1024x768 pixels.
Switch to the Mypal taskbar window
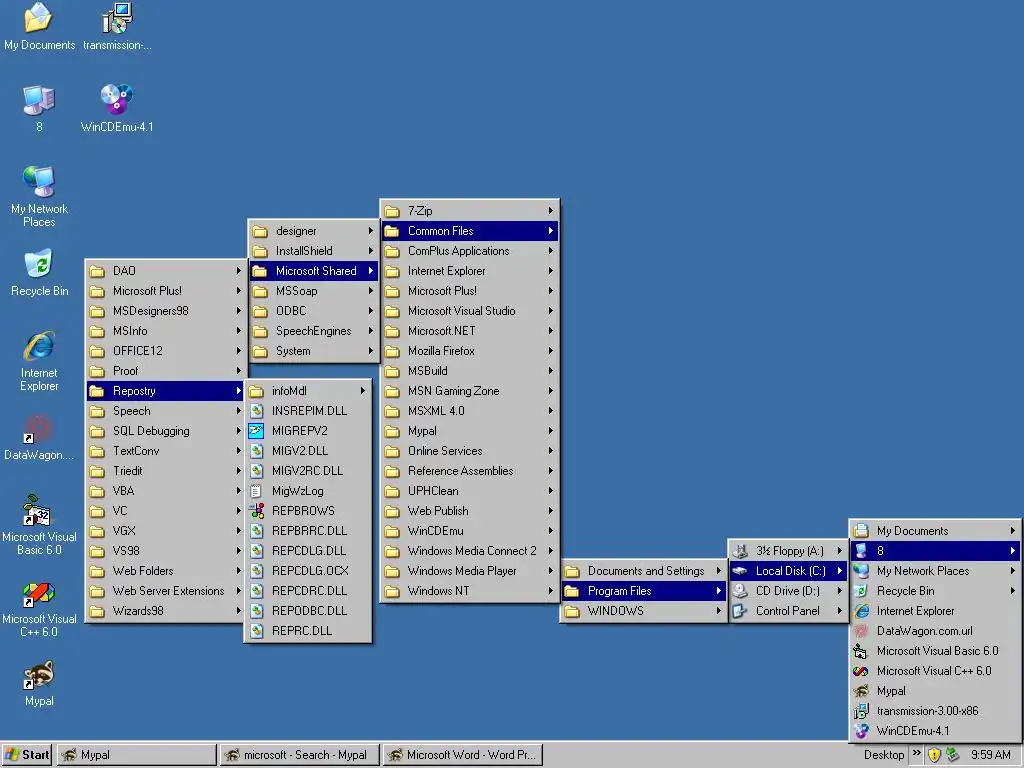tap(136, 755)
